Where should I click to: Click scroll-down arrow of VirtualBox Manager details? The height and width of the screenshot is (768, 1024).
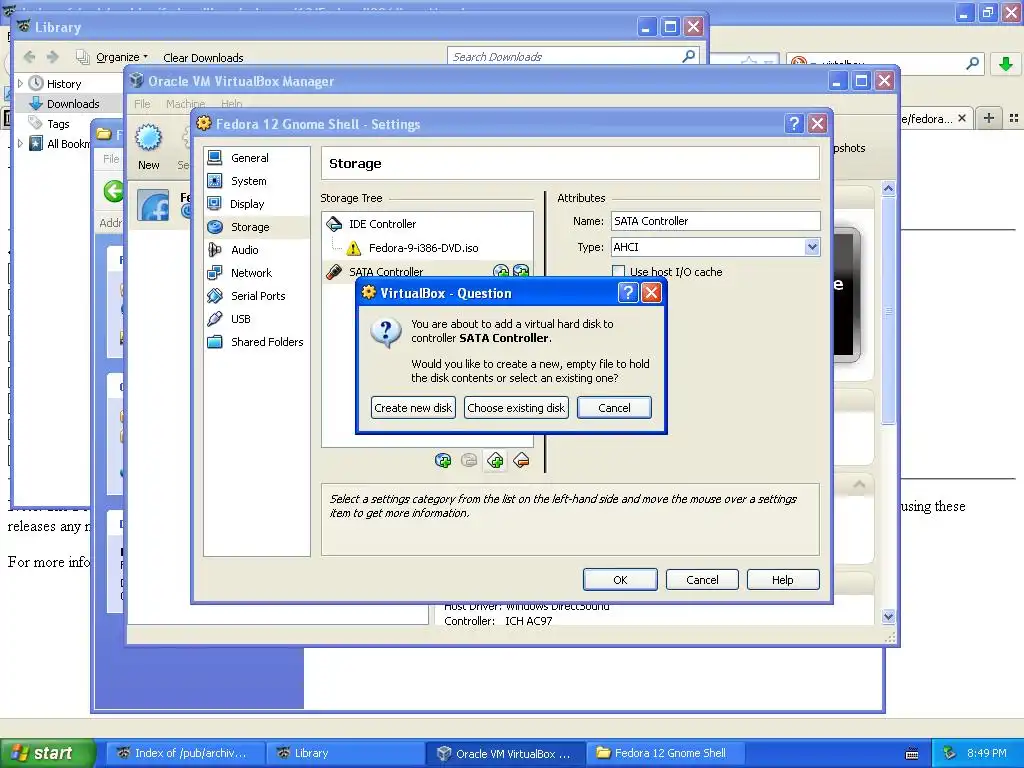888,616
